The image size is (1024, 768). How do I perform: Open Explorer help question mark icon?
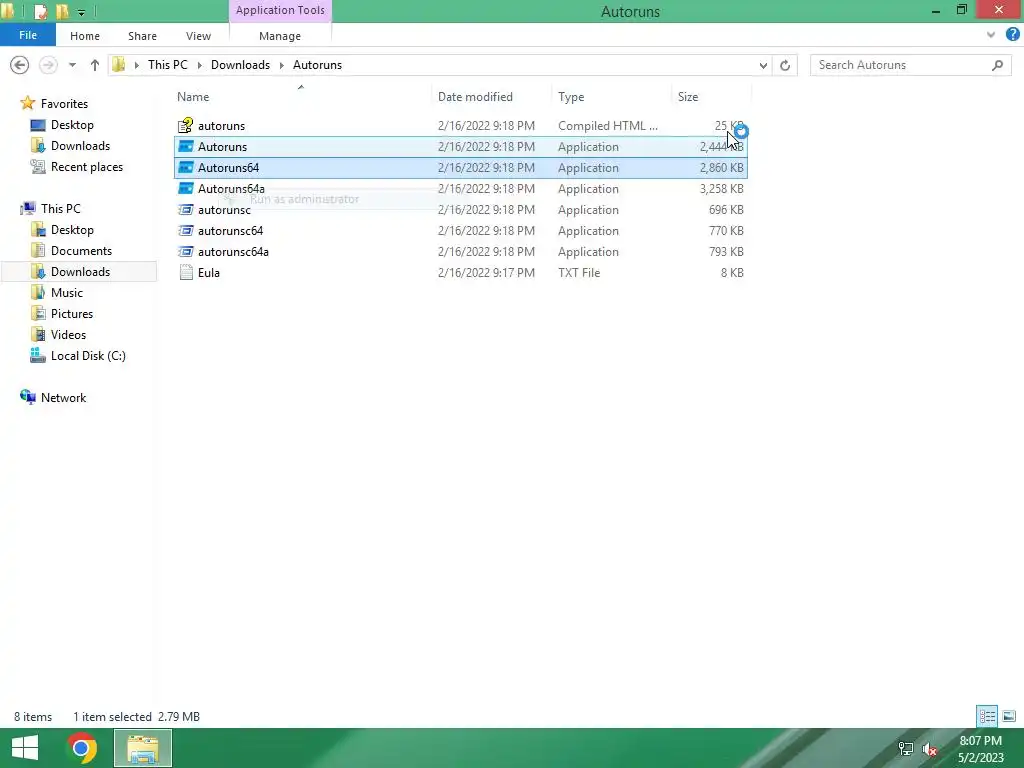click(x=1012, y=35)
